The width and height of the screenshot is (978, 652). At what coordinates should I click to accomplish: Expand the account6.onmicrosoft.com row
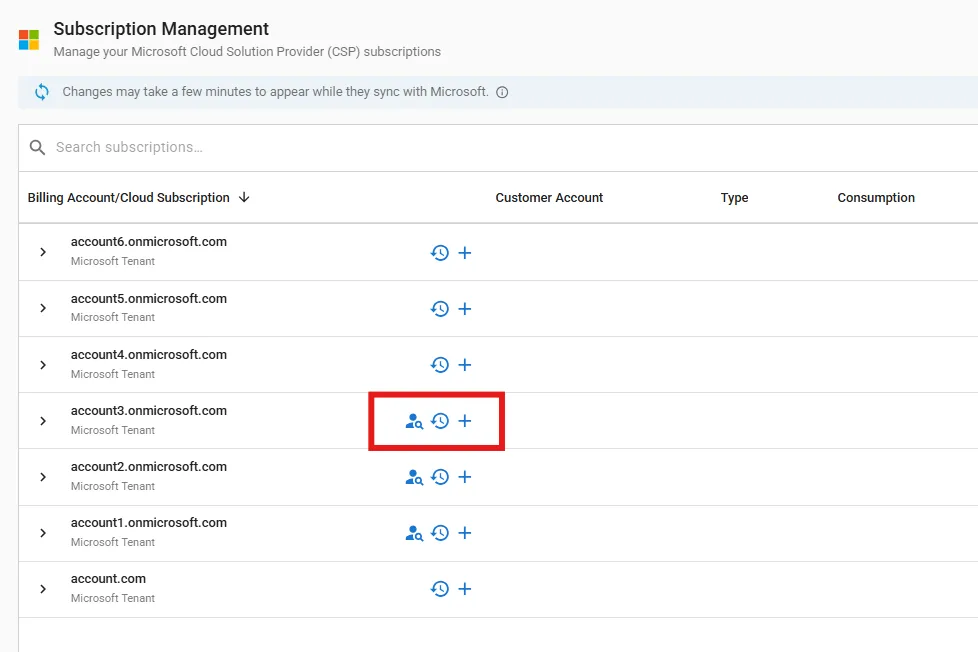tap(43, 252)
